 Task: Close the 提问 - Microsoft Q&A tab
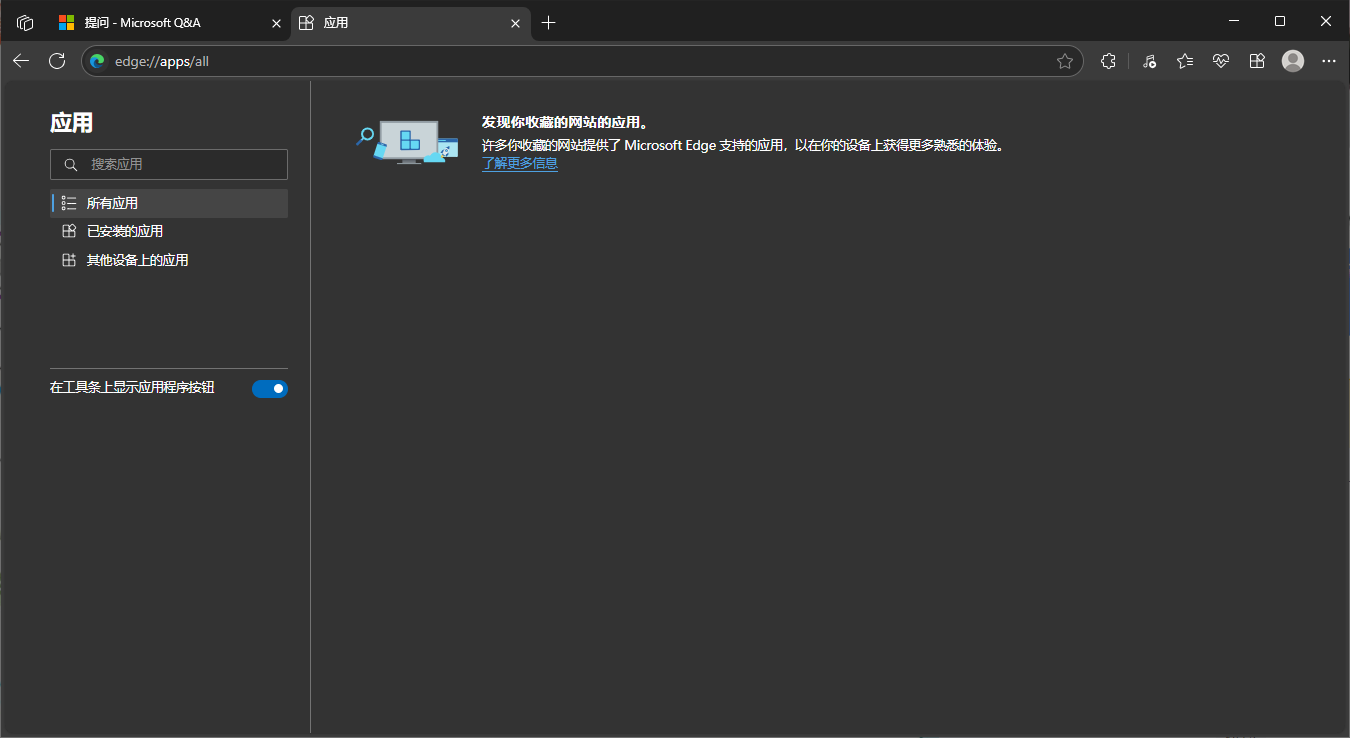click(276, 23)
